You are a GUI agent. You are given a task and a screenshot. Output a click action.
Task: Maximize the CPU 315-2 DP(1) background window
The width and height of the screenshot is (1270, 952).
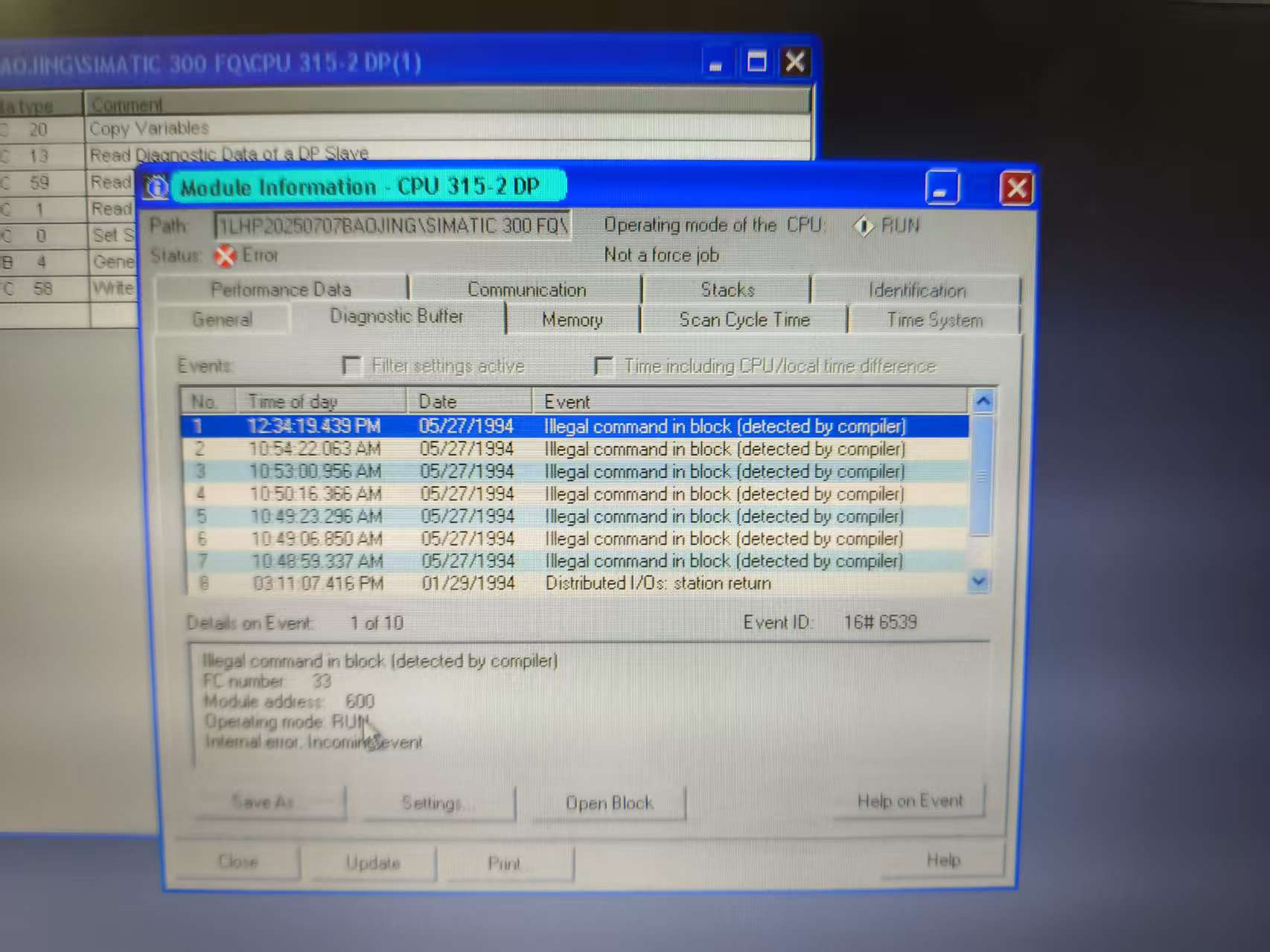(756, 62)
